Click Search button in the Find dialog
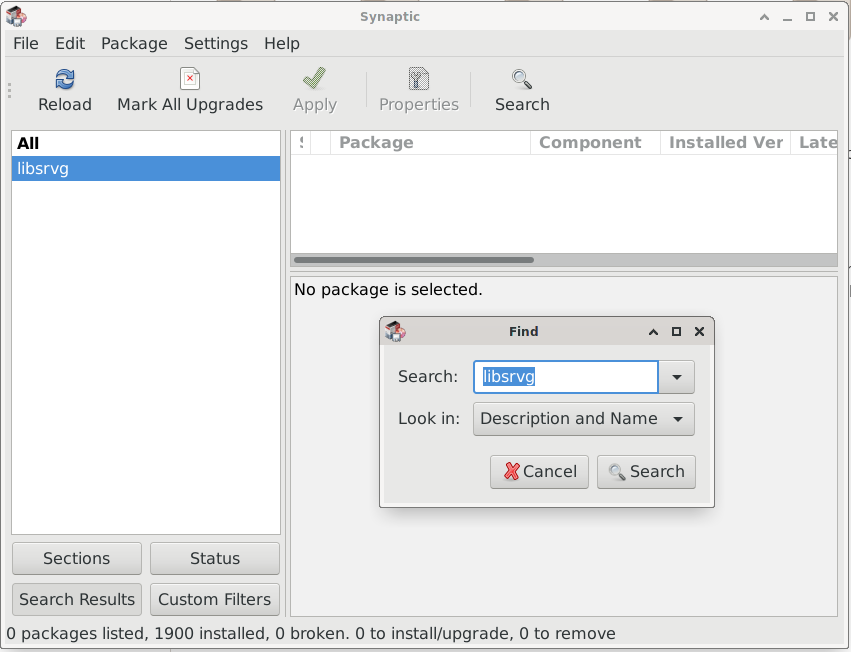Image resolution: width=851 pixels, height=652 pixels. coord(646,472)
